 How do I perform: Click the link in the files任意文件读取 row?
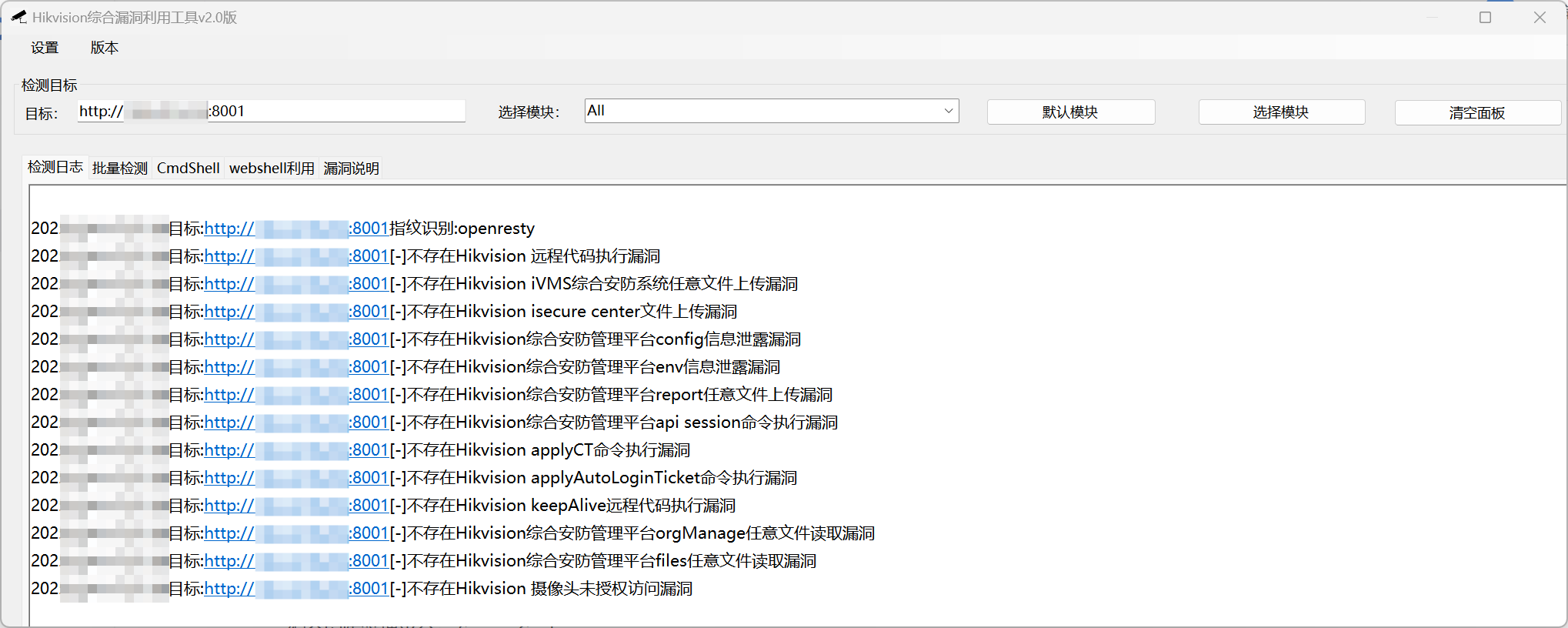point(296,561)
